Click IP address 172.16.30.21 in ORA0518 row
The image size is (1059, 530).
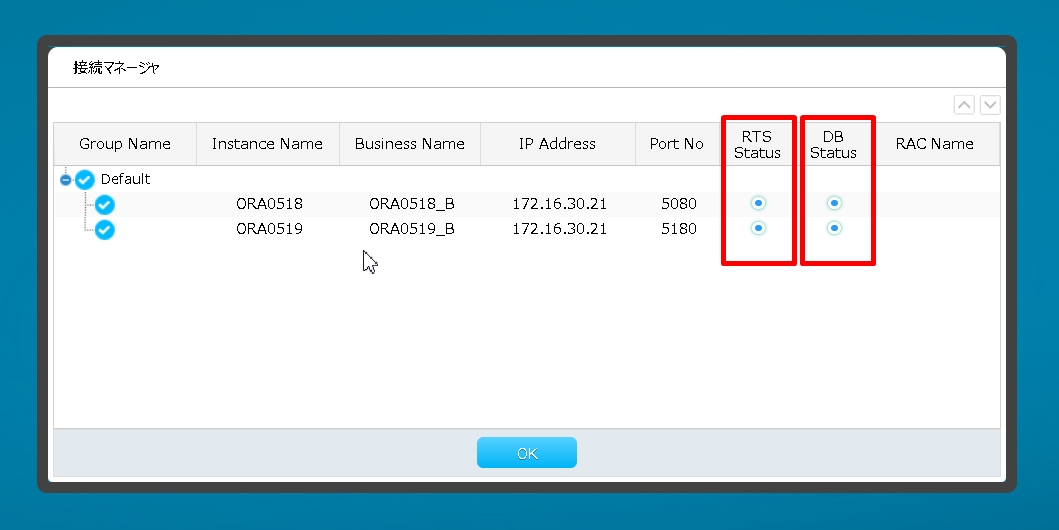(x=559, y=204)
